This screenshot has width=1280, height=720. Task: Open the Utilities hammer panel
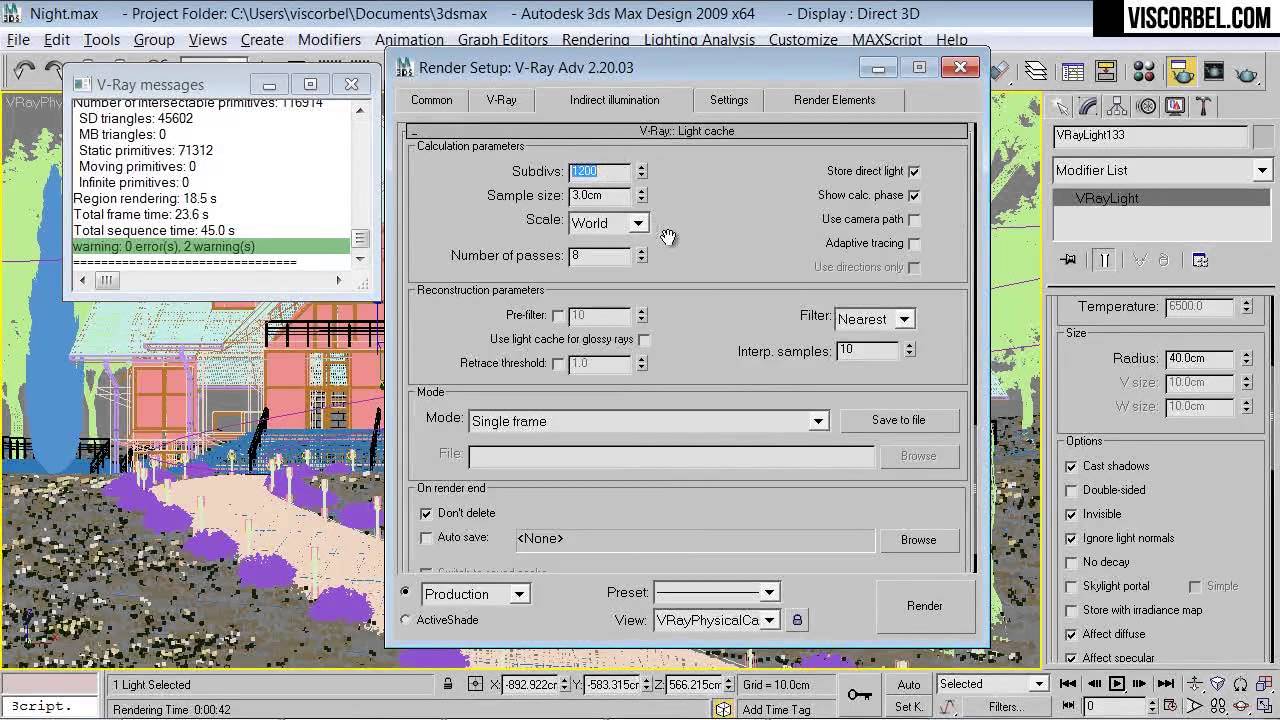tap(1204, 106)
